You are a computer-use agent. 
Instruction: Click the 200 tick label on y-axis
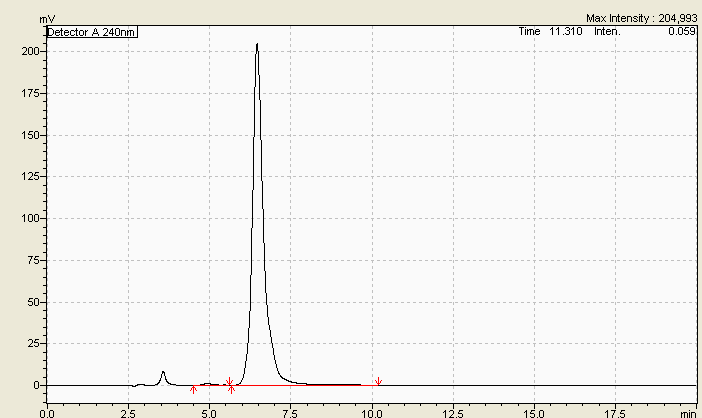coord(30,51)
